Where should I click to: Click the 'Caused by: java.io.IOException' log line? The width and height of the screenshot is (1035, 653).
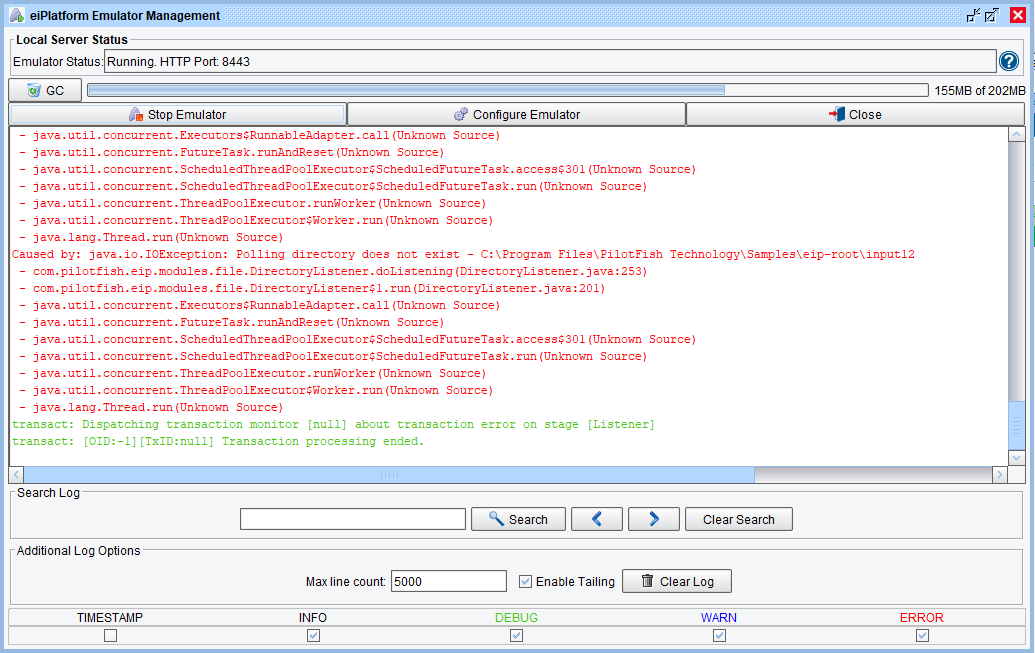(x=463, y=254)
